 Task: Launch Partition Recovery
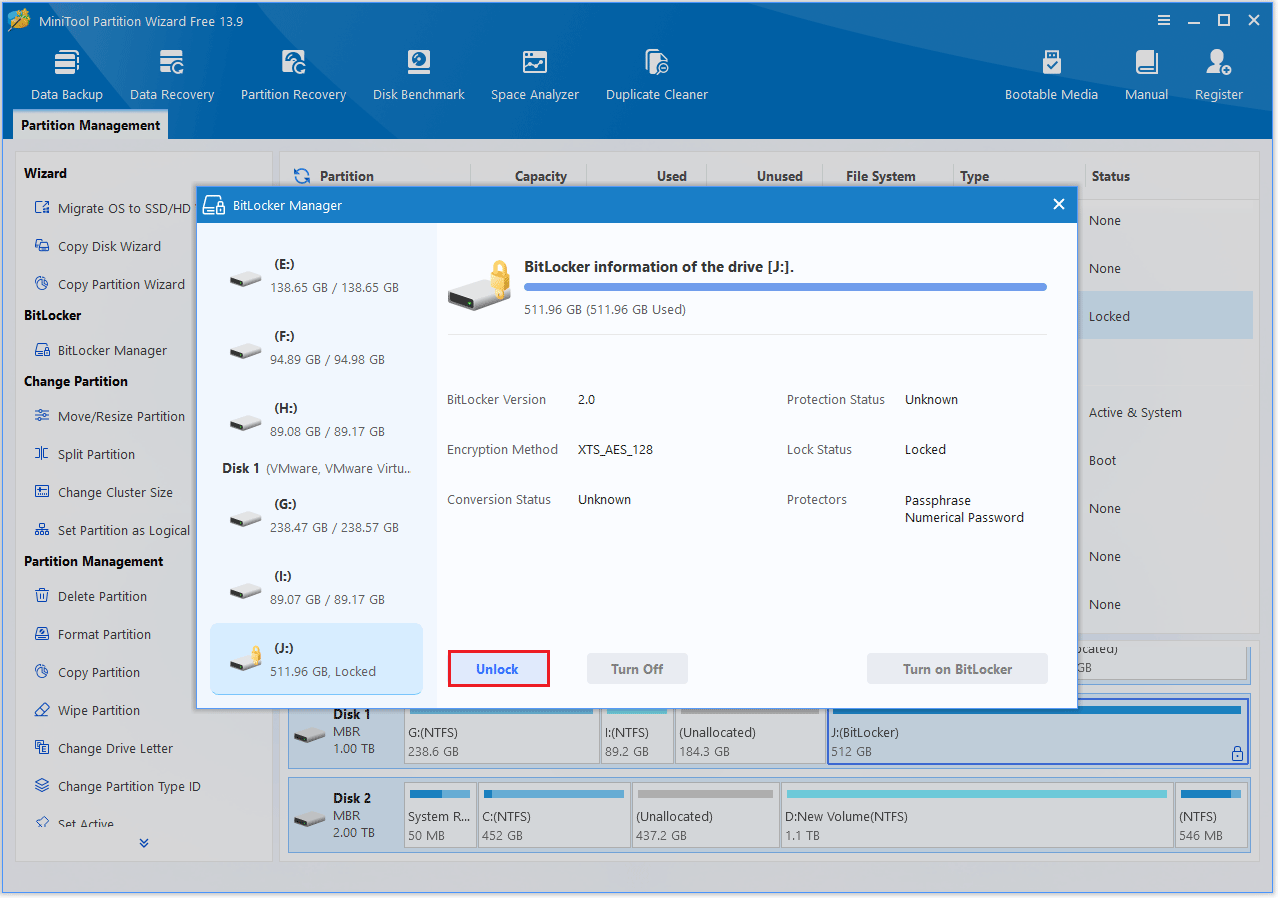point(293,75)
